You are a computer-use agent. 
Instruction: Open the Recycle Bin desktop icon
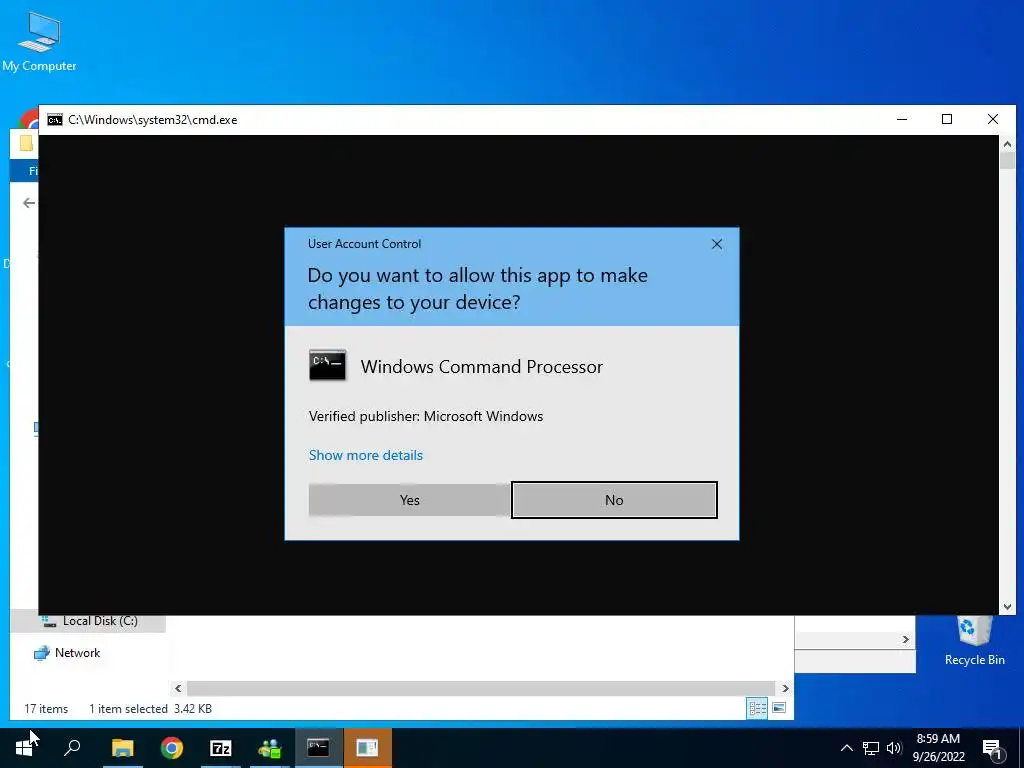[x=974, y=642]
